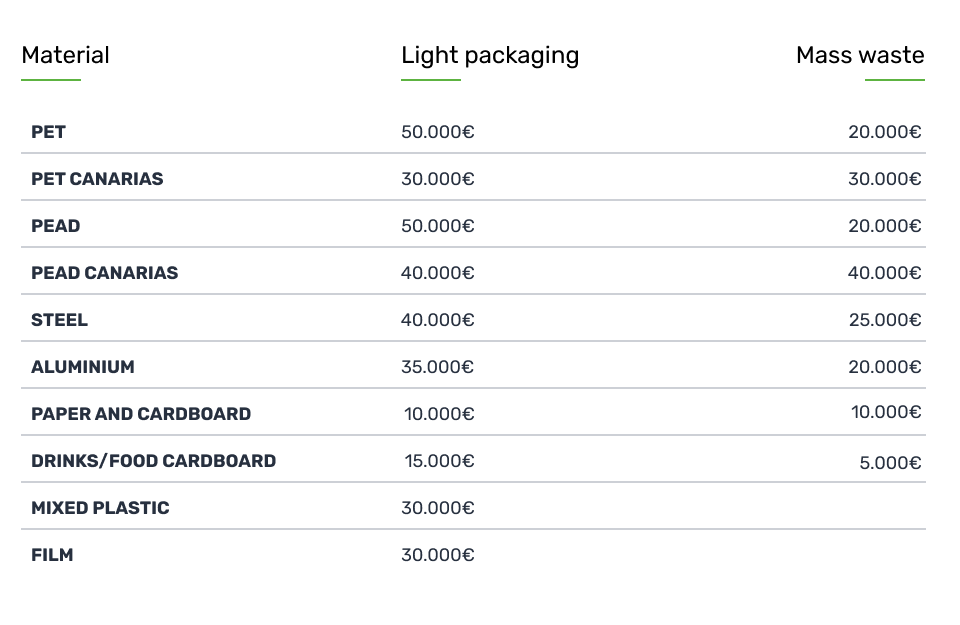Click the Light packaging column header
This screenshot has width=960, height=625.
tap(490, 56)
